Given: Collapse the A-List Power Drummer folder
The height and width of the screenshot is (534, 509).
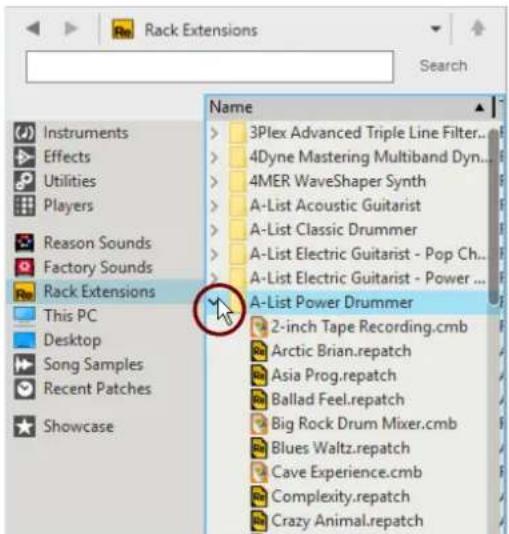Looking at the screenshot, I should (x=214, y=302).
